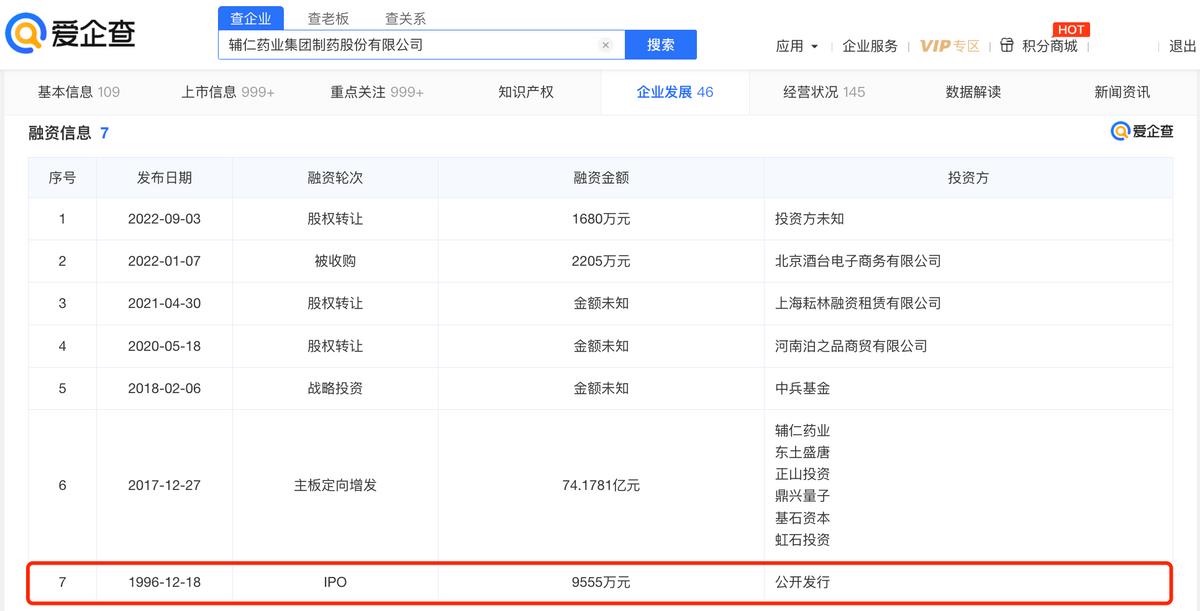The height and width of the screenshot is (611, 1200).
Task: Open the 重点关注 tab
Action: click(x=377, y=92)
